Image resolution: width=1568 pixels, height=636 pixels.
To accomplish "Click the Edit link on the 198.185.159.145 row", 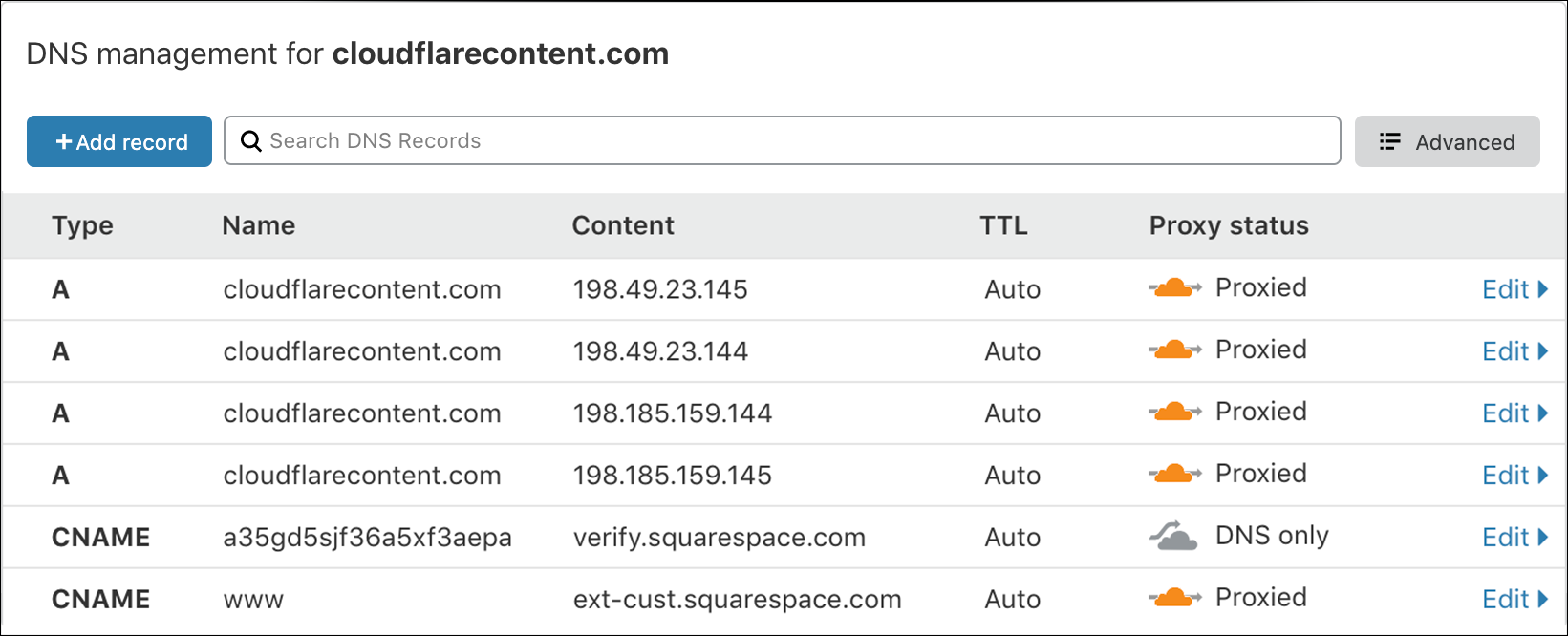I will (x=1514, y=474).
